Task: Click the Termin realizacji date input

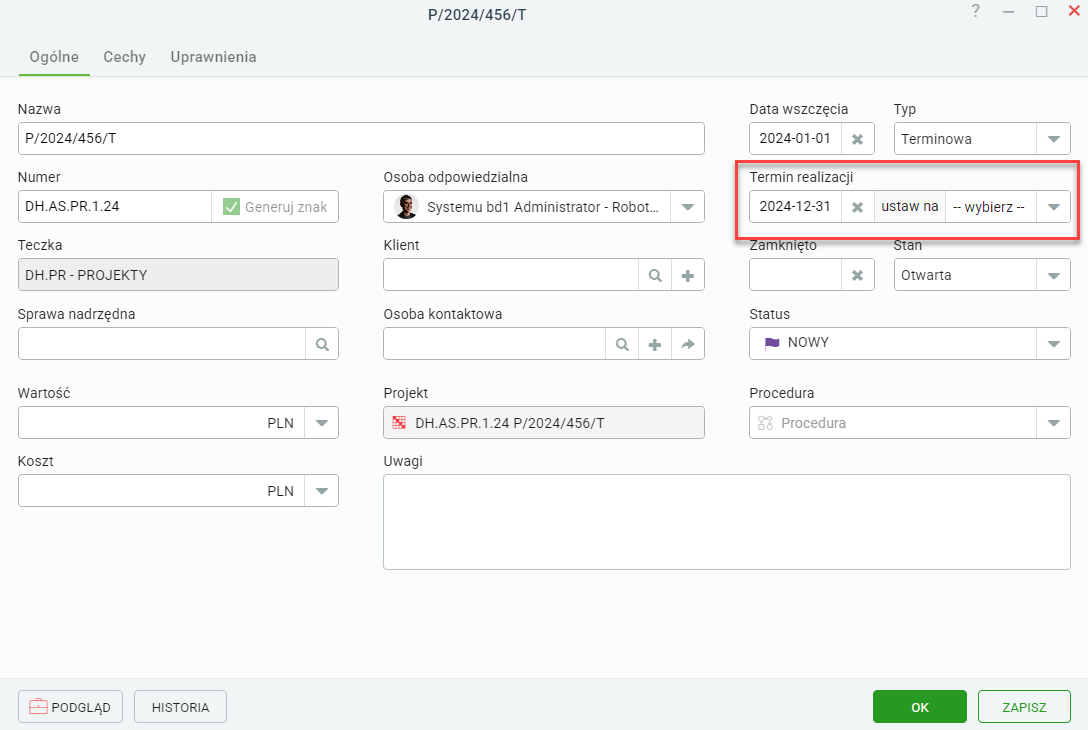Action: click(x=796, y=207)
